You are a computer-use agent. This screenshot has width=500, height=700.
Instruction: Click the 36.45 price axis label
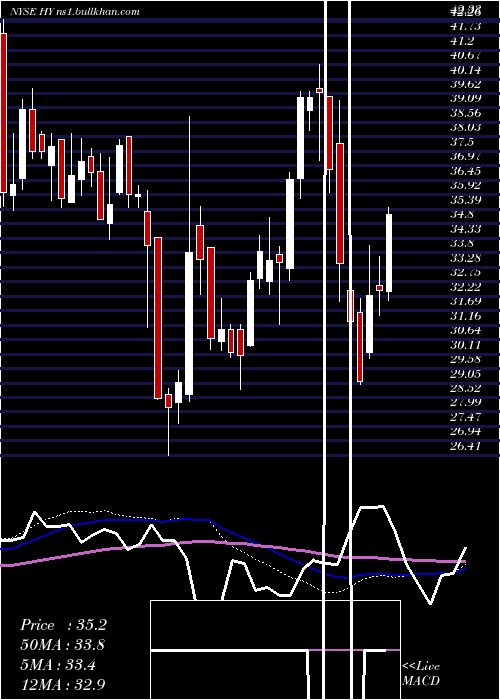coord(466,171)
